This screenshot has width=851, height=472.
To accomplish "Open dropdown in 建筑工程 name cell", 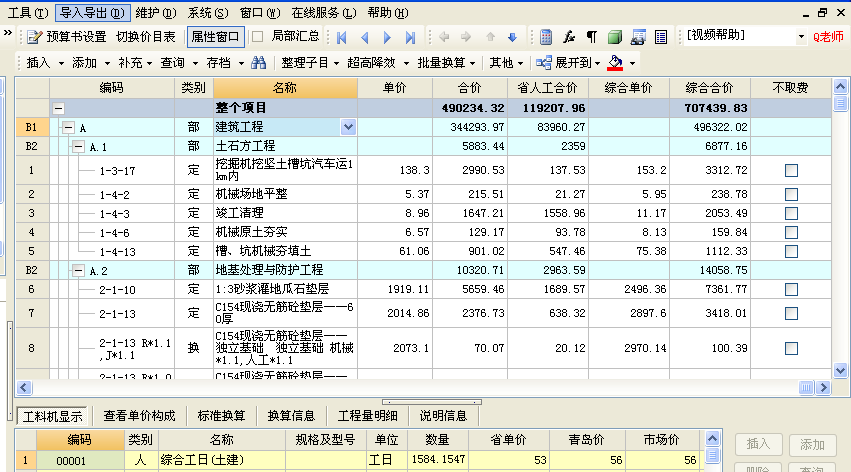I will click(x=348, y=127).
